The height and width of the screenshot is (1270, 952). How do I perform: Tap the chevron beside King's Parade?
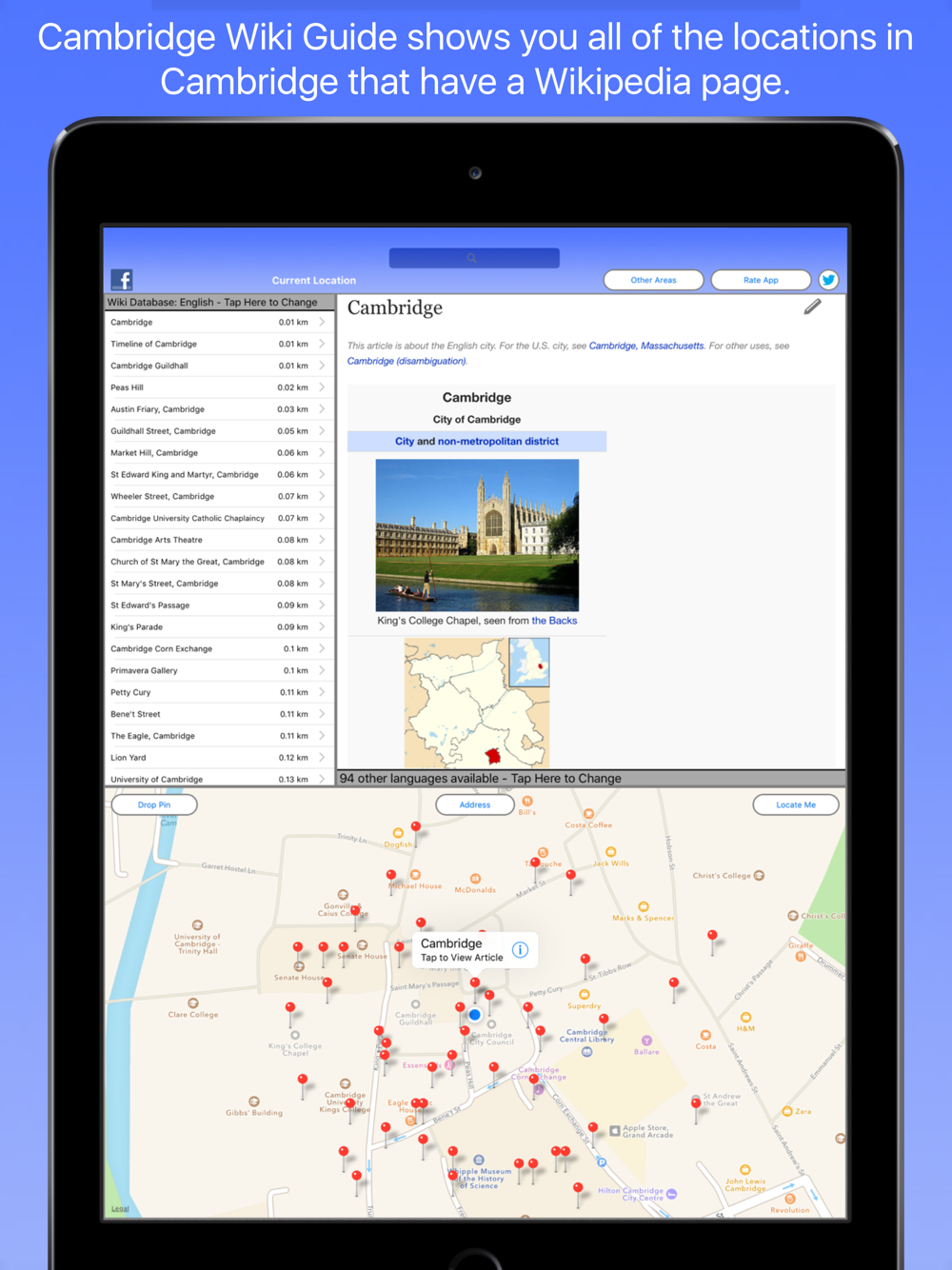tap(322, 626)
